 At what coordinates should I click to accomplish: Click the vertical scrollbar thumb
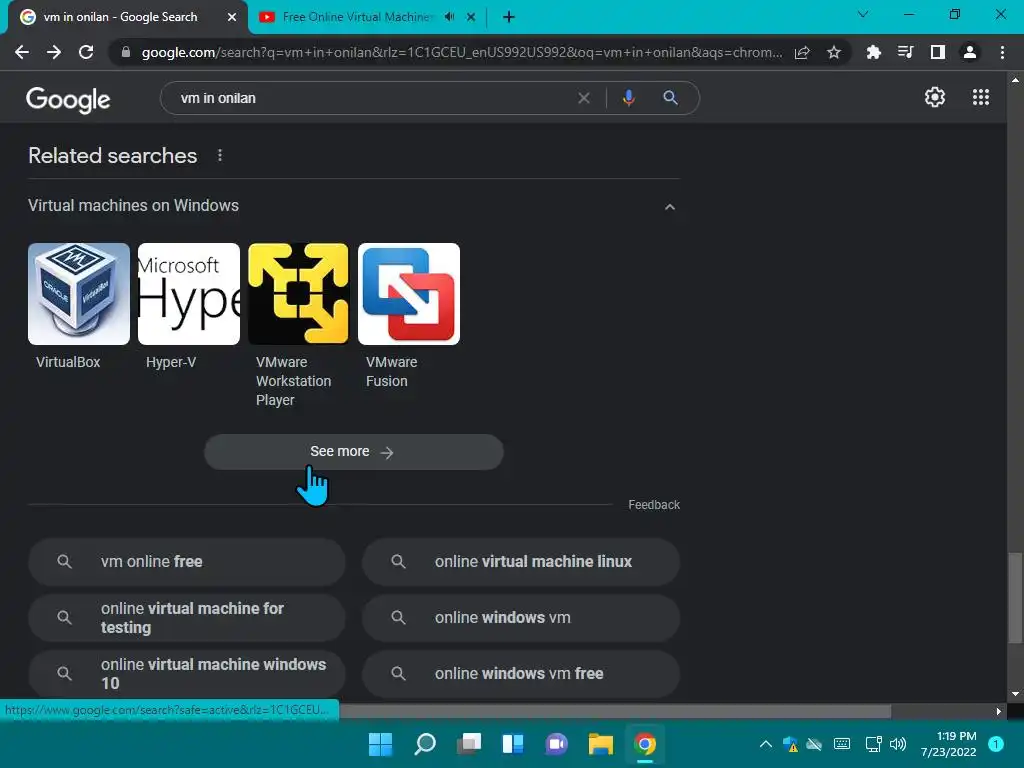point(1014,598)
